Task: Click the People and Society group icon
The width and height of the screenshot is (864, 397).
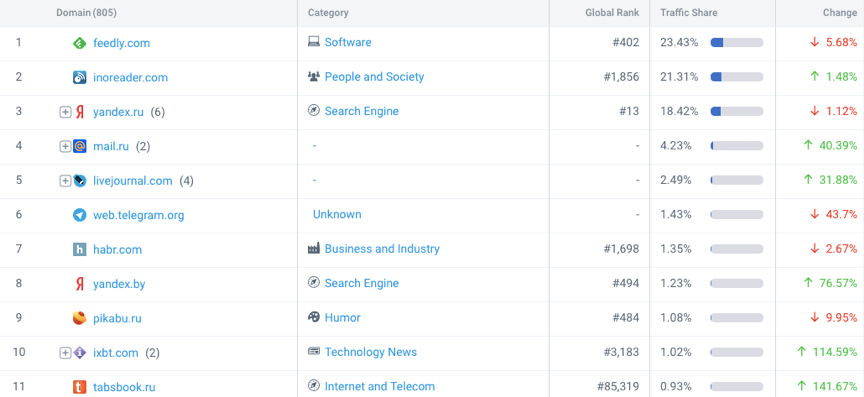Action: click(x=314, y=77)
